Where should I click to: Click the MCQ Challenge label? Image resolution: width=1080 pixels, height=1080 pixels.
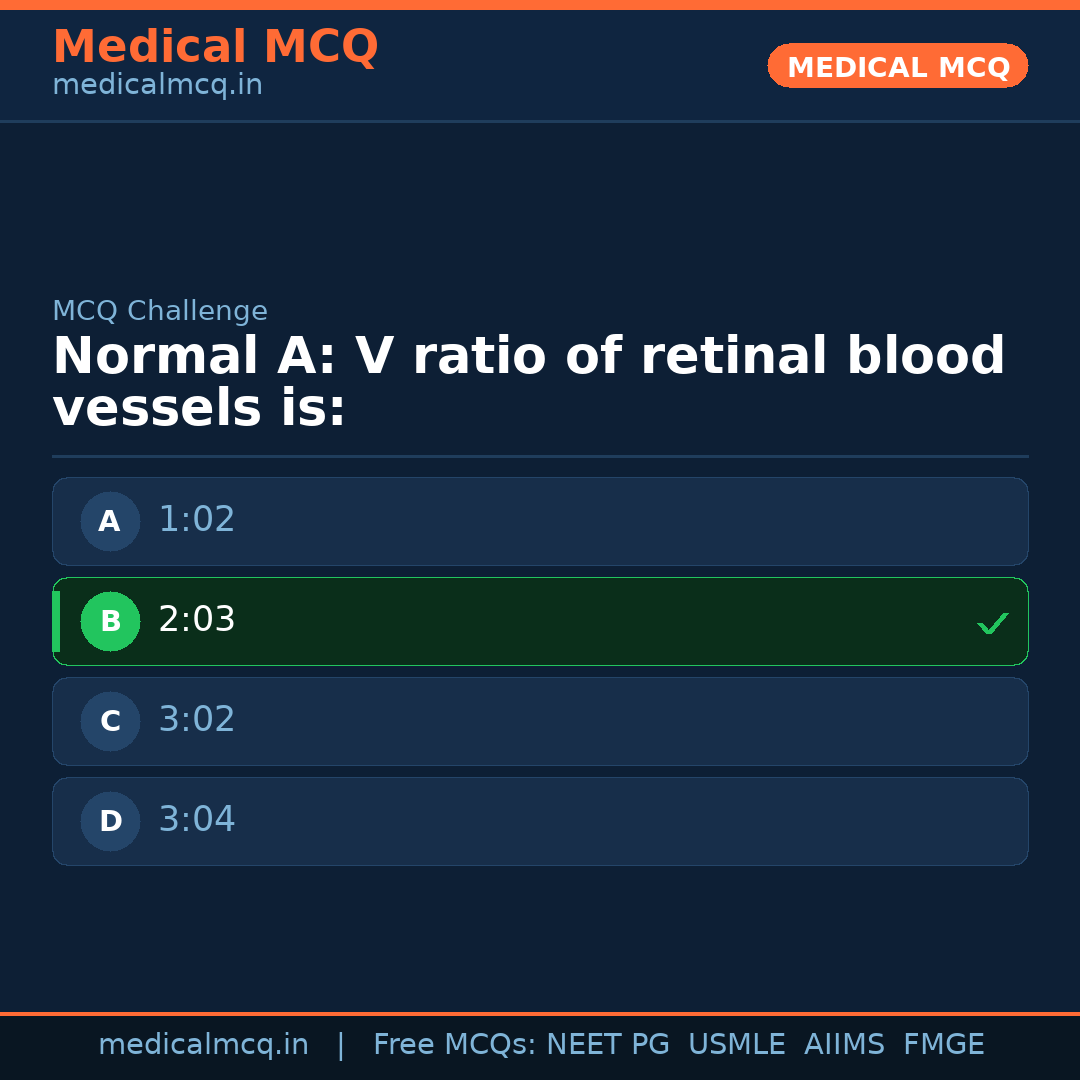click(x=160, y=311)
